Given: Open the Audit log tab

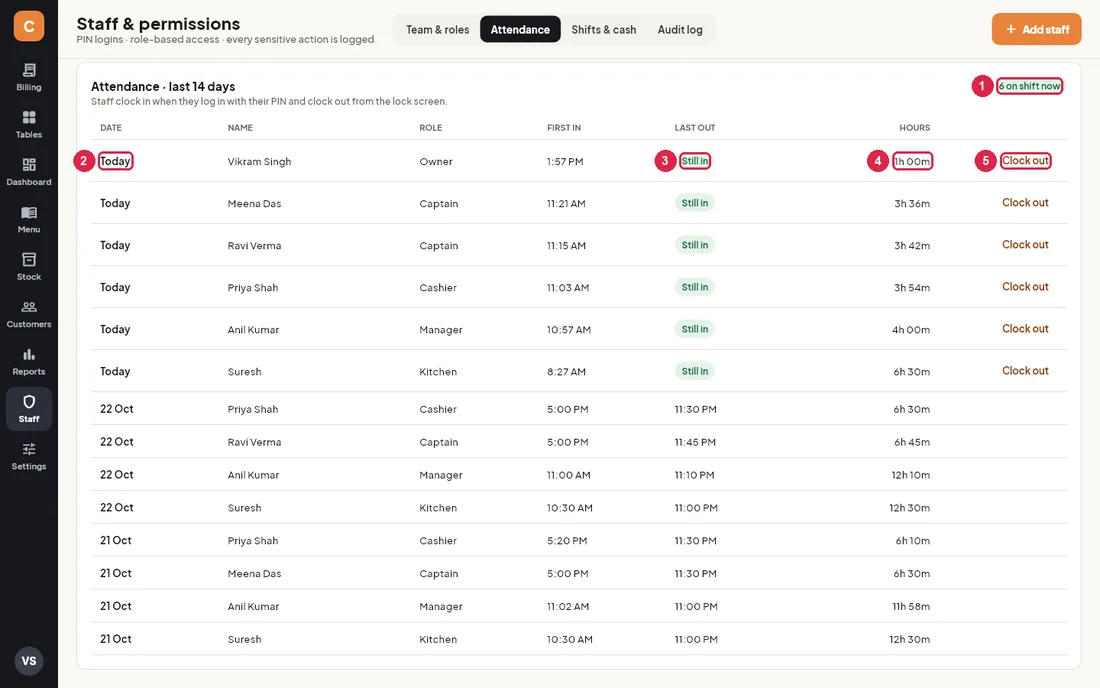Looking at the screenshot, I should pos(680,29).
